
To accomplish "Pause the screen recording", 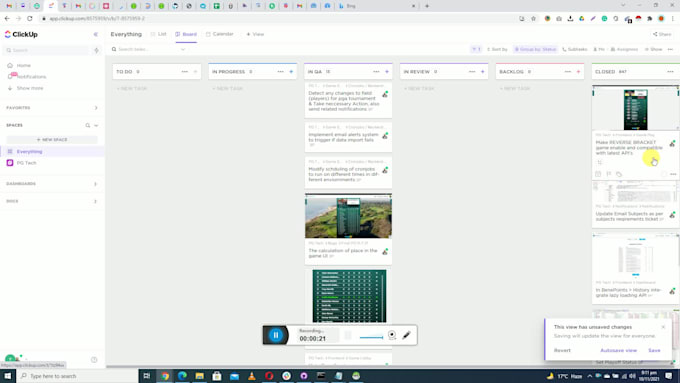I will pos(275,335).
